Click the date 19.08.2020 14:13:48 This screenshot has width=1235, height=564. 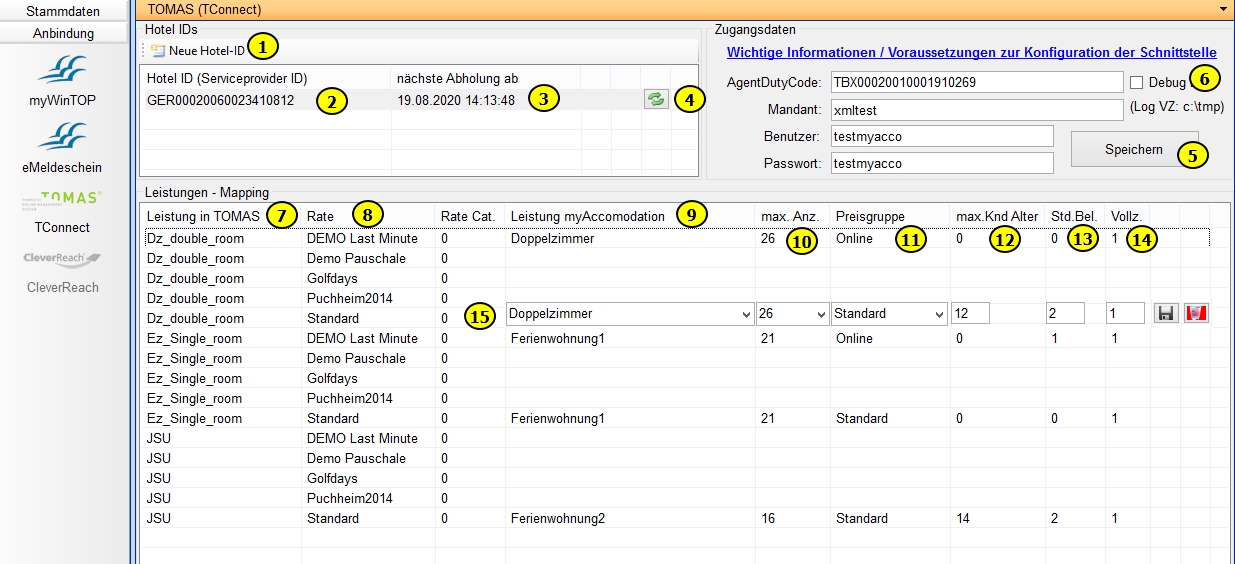point(456,100)
